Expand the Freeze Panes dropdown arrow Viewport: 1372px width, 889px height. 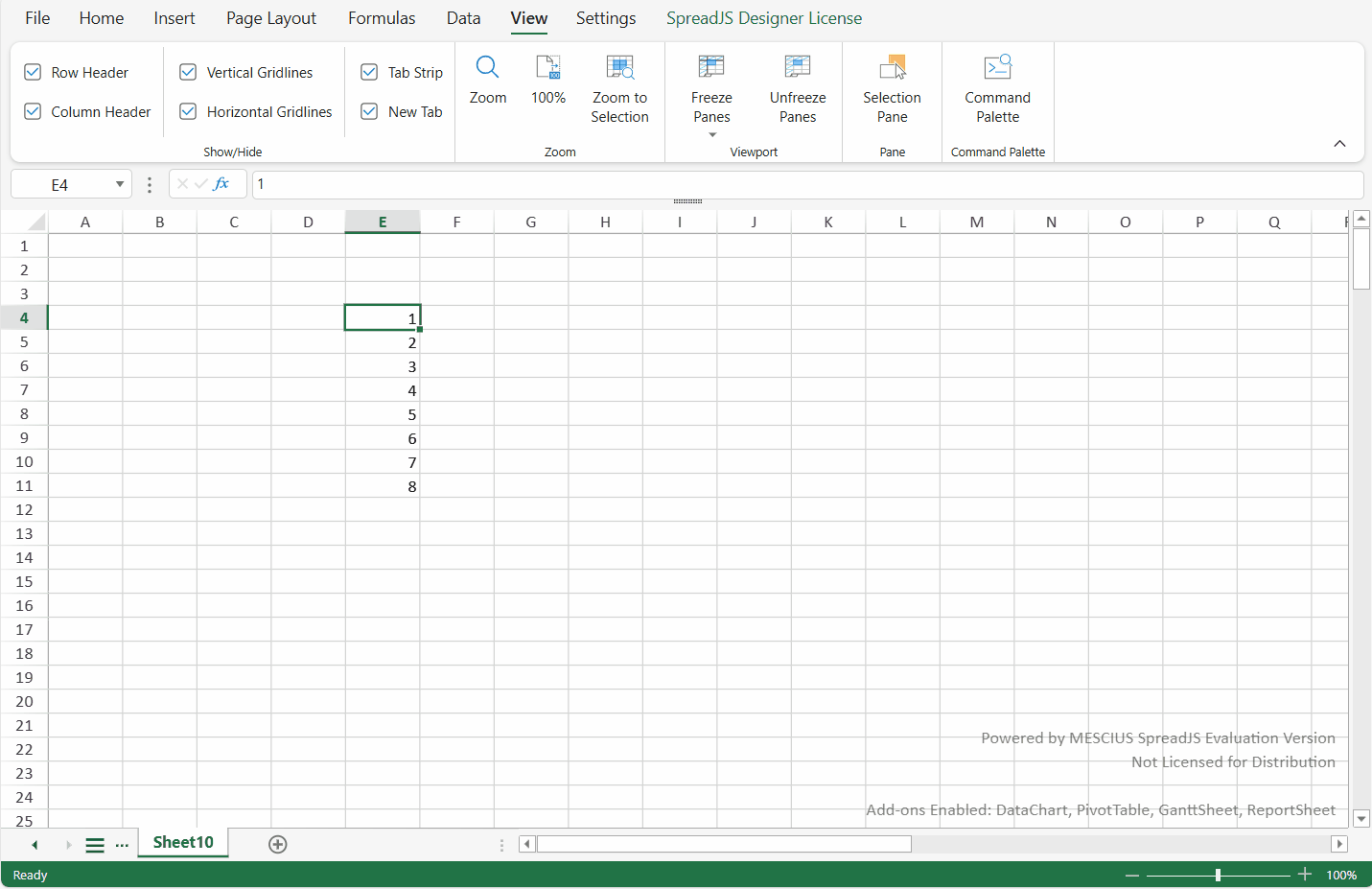click(x=712, y=135)
